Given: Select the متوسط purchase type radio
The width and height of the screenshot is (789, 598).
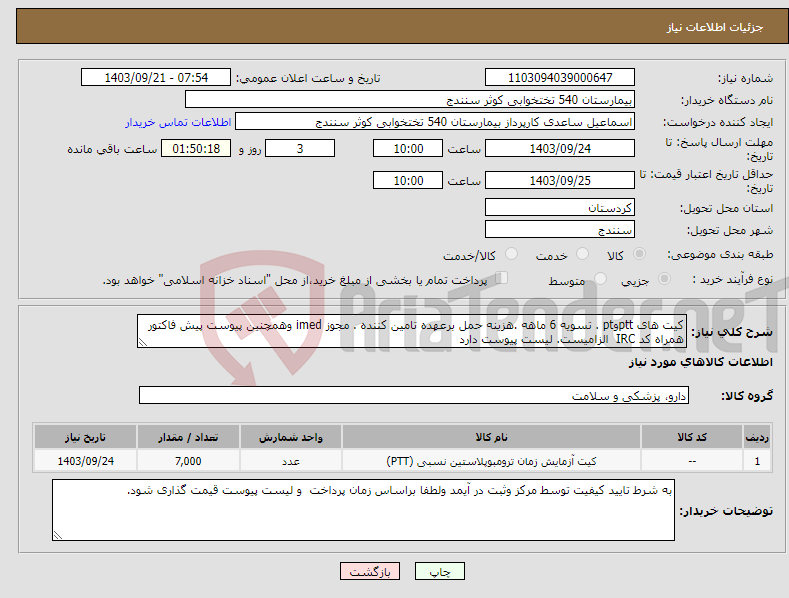Looking at the screenshot, I should 600,279.
